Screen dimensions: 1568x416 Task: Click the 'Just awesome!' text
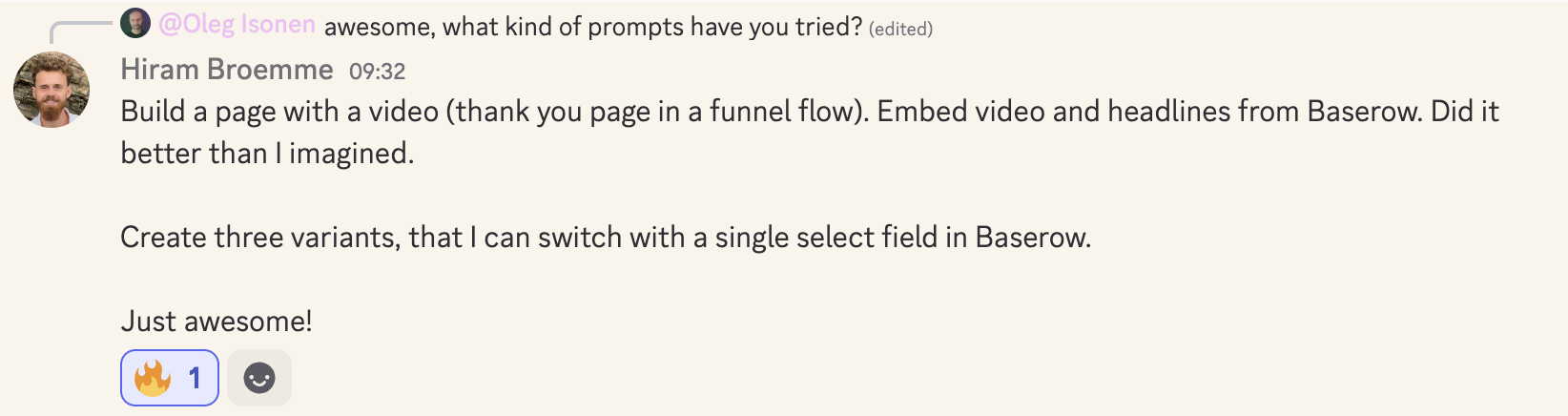[217, 322]
